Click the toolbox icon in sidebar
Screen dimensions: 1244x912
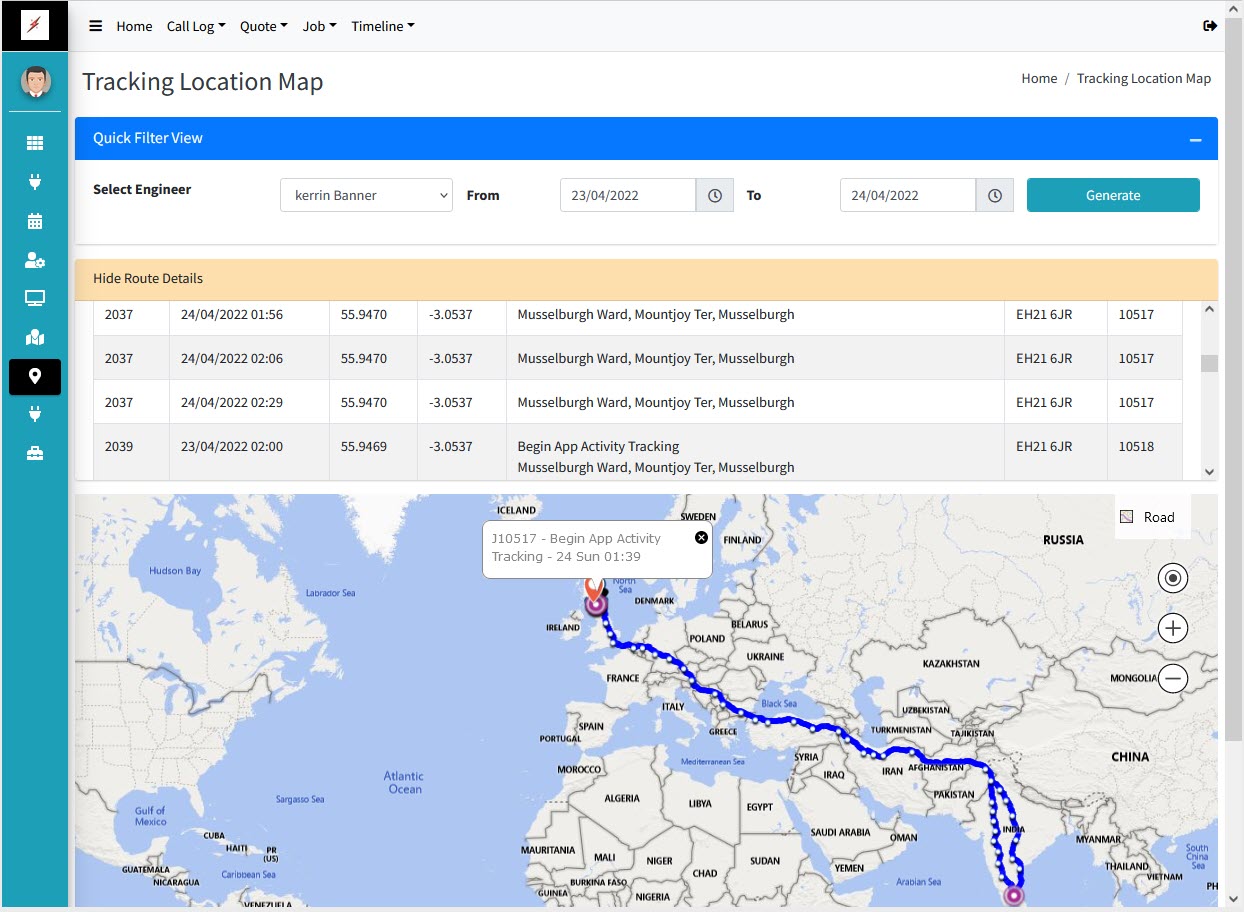(x=35, y=453)
